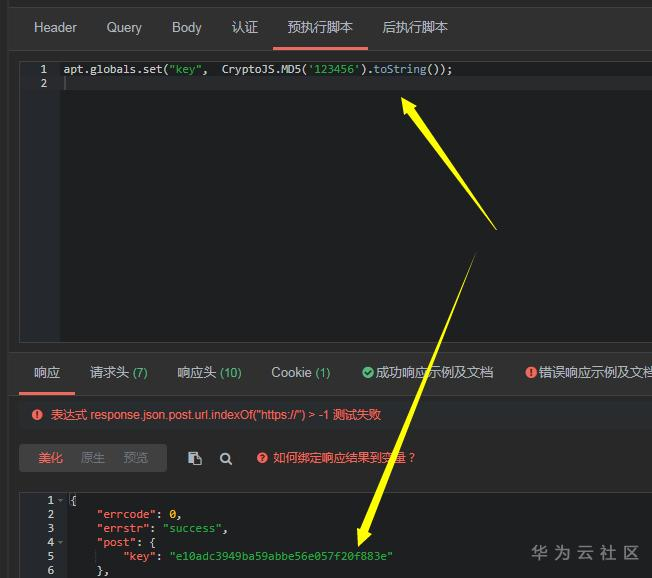Select the 预执行脚本 tab

[x=320, y=27]
